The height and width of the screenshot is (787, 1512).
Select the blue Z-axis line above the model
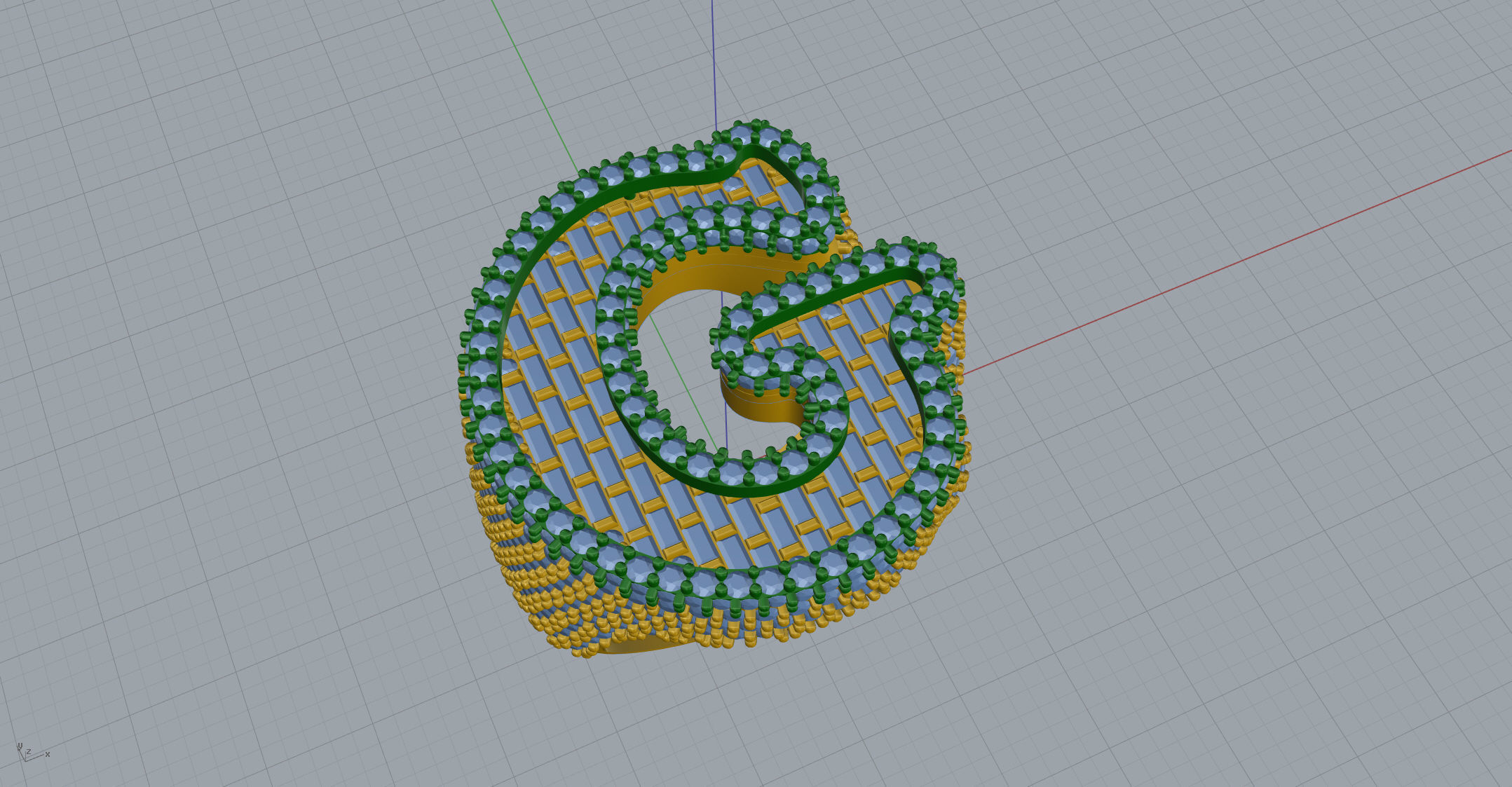point(713,63)
